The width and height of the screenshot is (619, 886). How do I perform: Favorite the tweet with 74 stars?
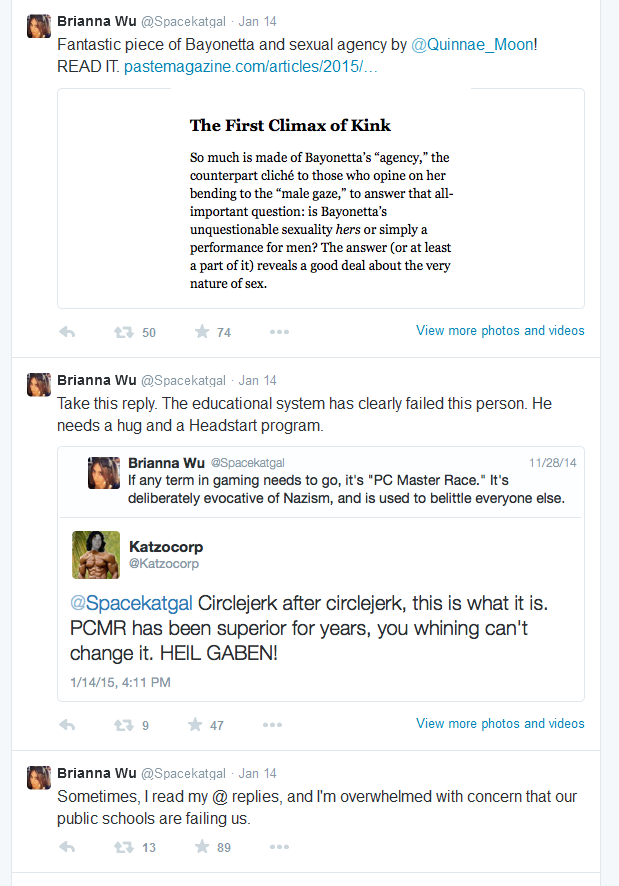point(202,332)
